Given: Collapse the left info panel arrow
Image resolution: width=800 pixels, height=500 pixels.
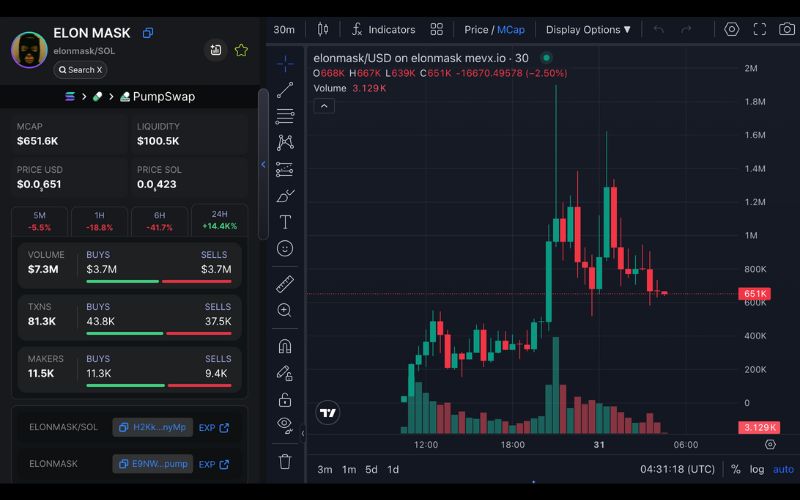Looking at the screenshot, I should (x=263, y=164).
